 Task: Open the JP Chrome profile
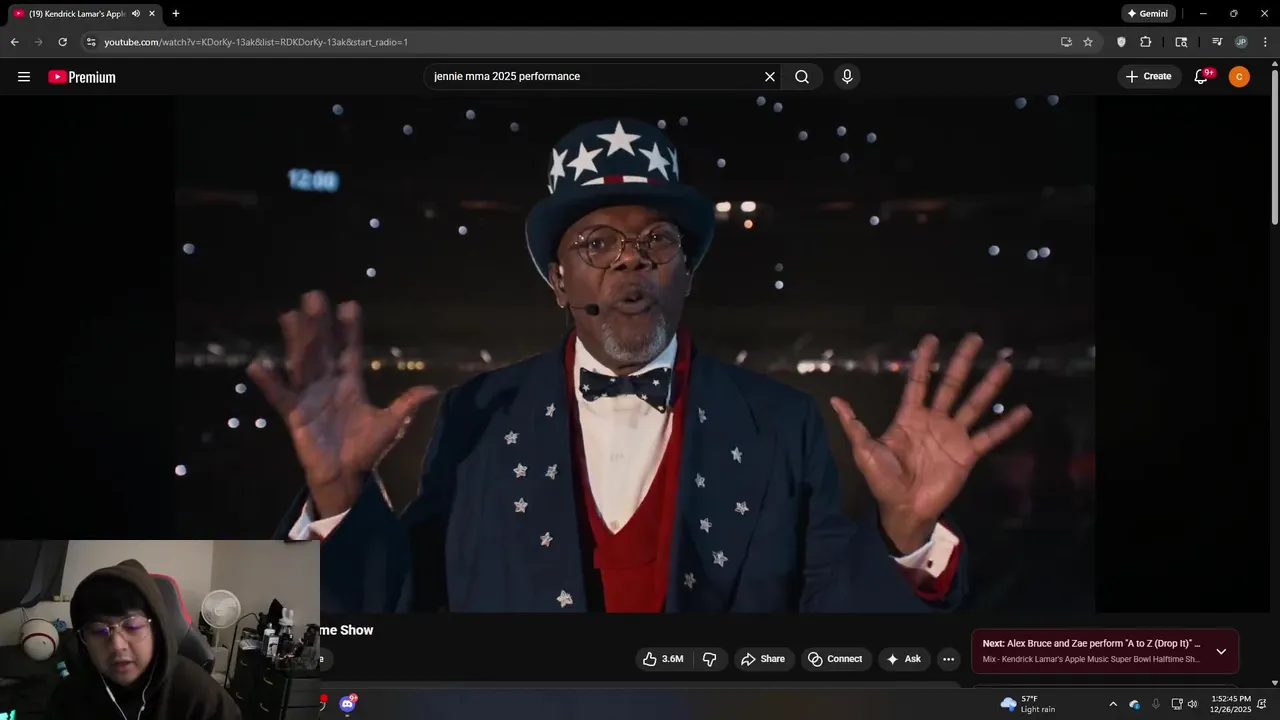pos(1241,42)
